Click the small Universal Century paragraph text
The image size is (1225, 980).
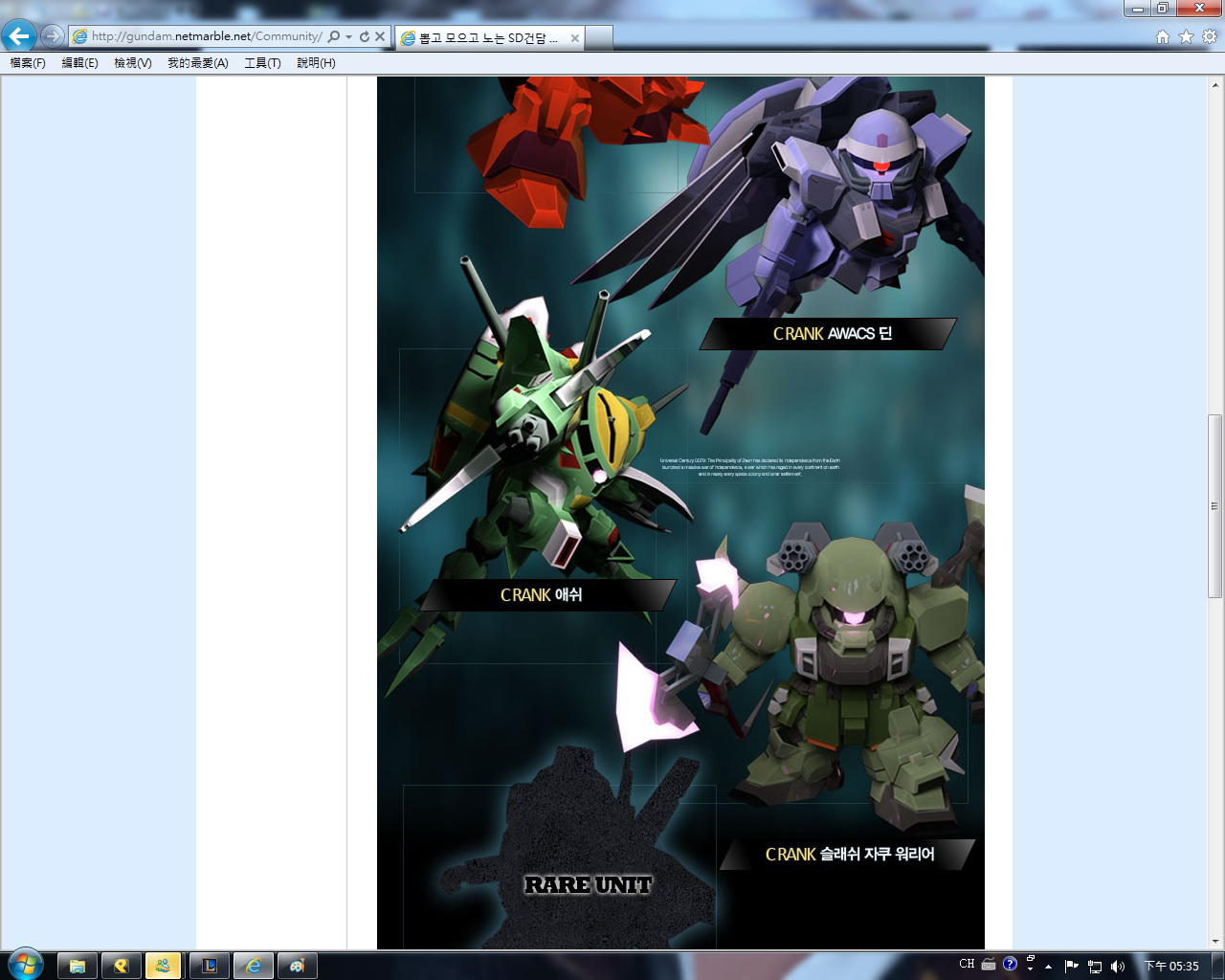(x=750, y=467)
